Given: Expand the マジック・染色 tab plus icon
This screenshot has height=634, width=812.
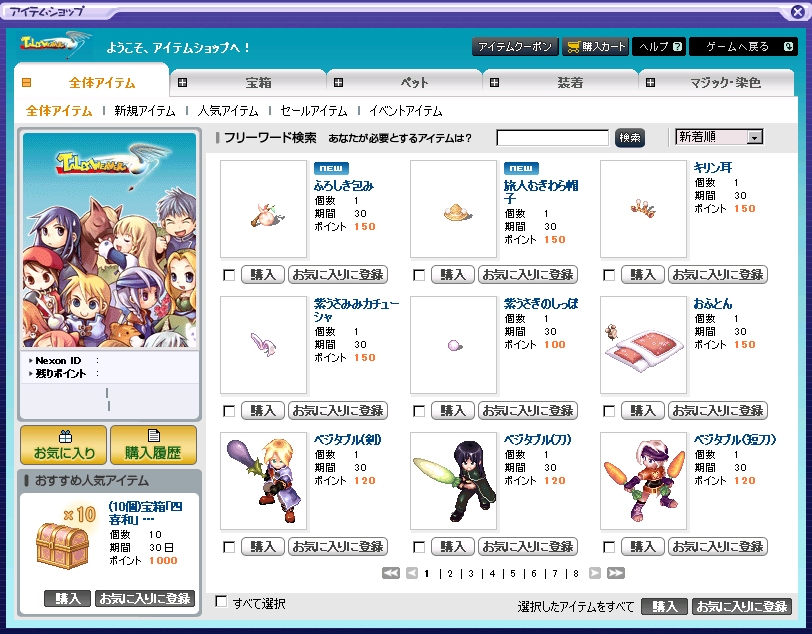Looking at the screenshot, I should [x=650, y=82].
